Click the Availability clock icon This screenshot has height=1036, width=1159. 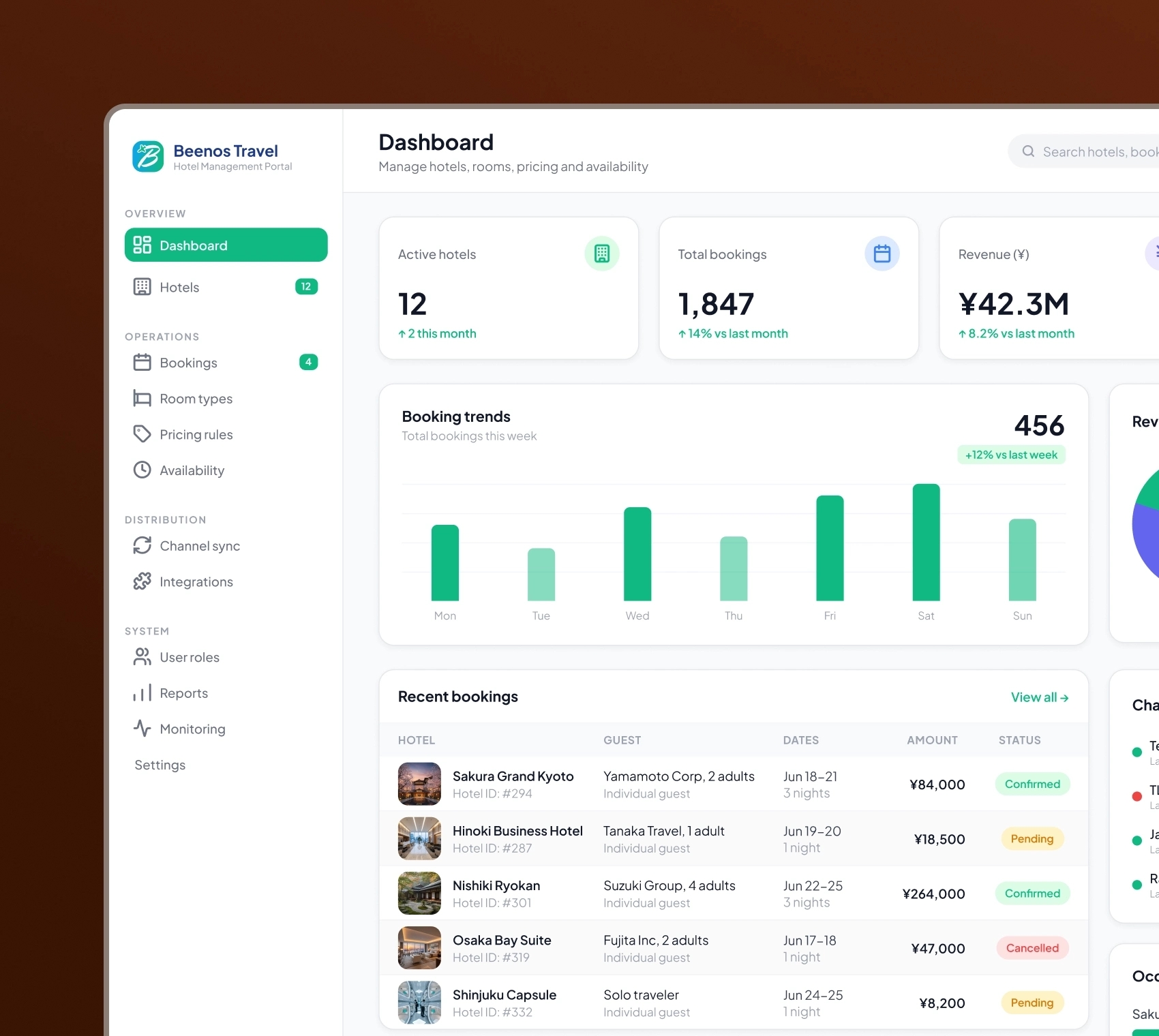pyautogui.click(x=142, y=470)
